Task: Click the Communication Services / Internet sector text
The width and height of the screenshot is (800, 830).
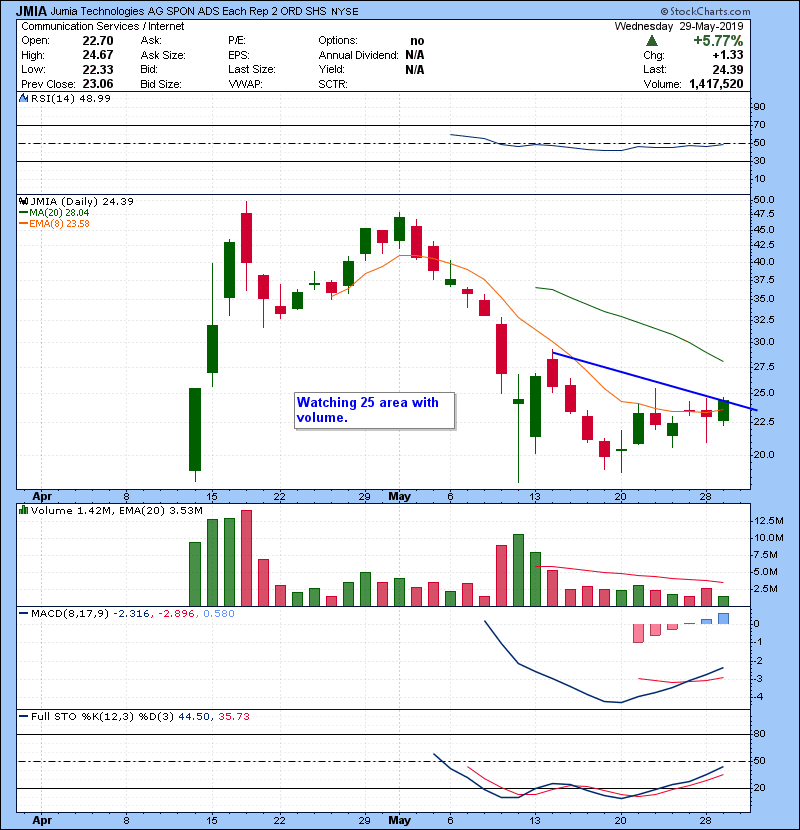Action: click(x=103, y=26)
